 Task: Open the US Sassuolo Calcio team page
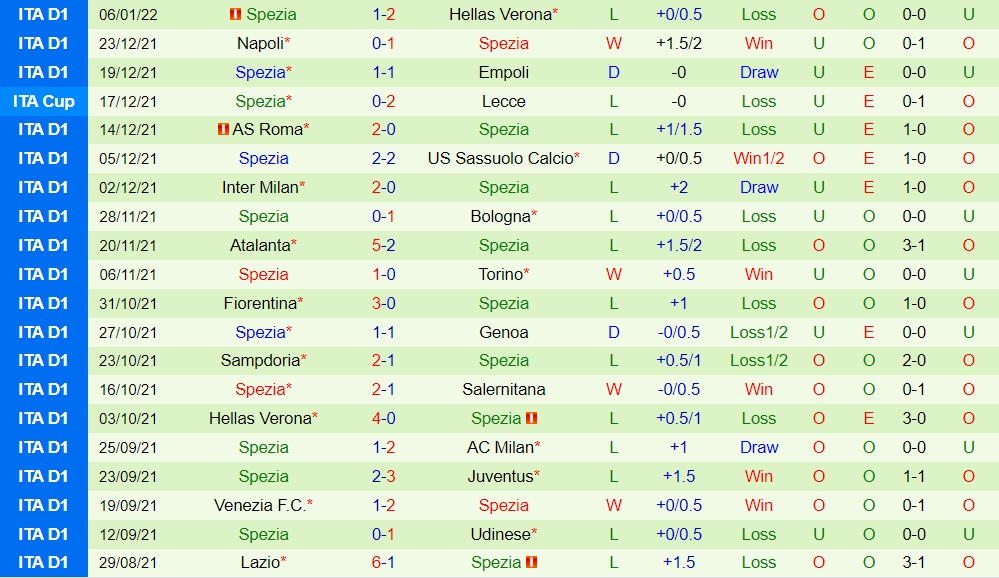tap(500, 158)
